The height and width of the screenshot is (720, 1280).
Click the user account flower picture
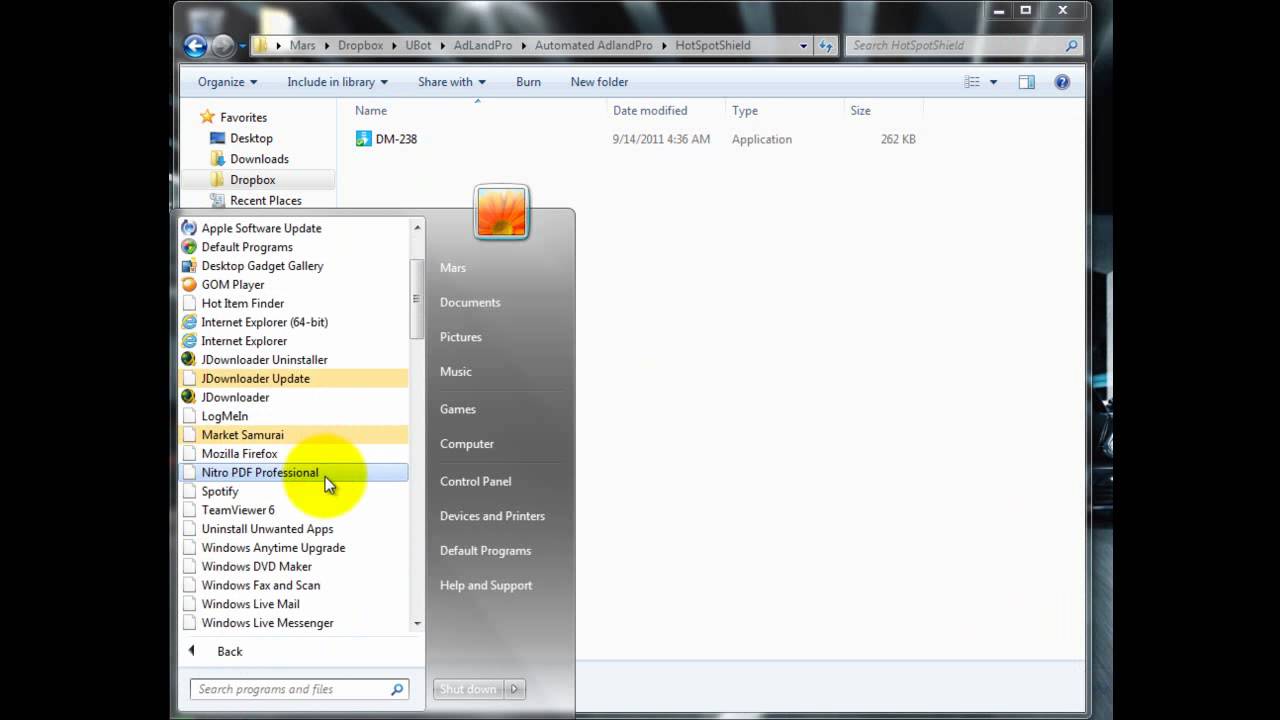tap(501, 212)
